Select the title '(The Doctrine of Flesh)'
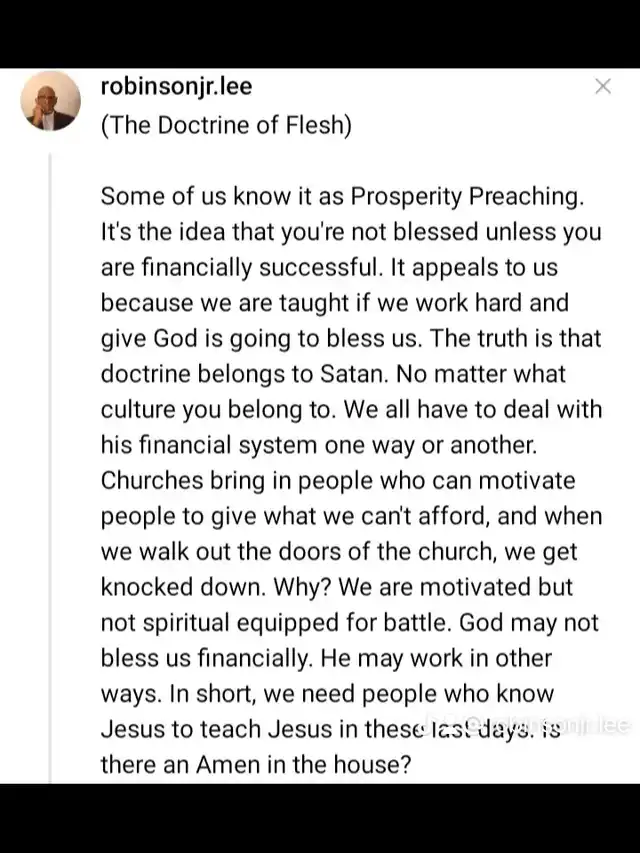640x853 pixels. coord(226,126)
